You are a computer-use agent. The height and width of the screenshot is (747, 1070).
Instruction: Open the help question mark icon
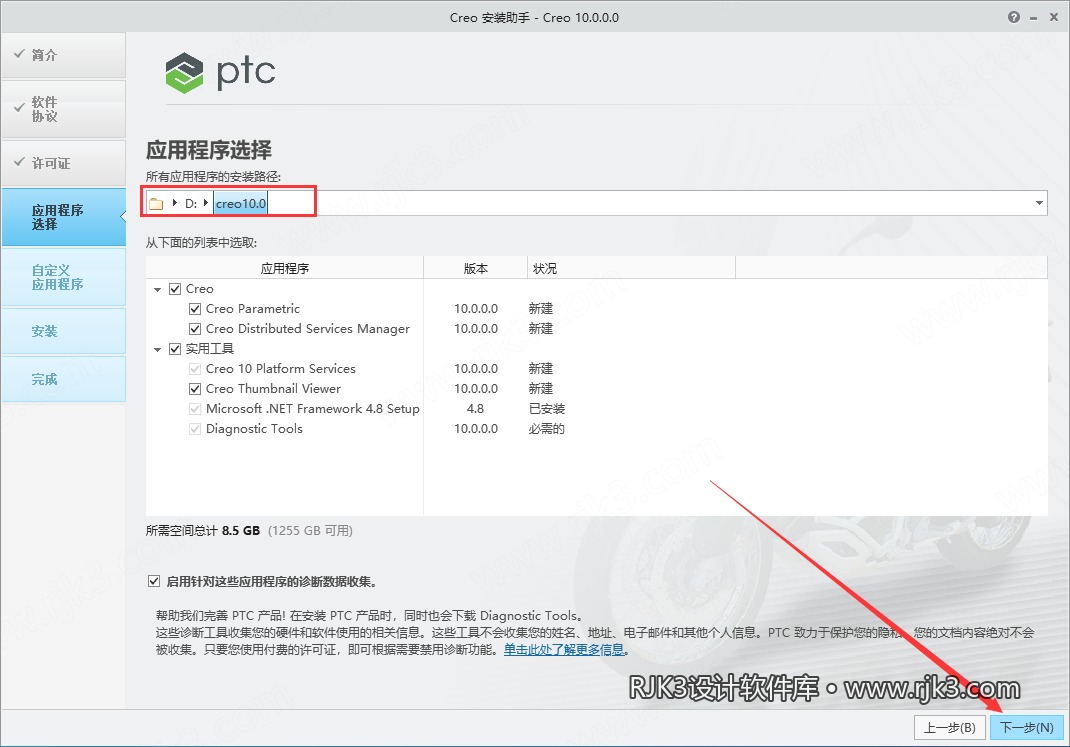point(1014,17)
